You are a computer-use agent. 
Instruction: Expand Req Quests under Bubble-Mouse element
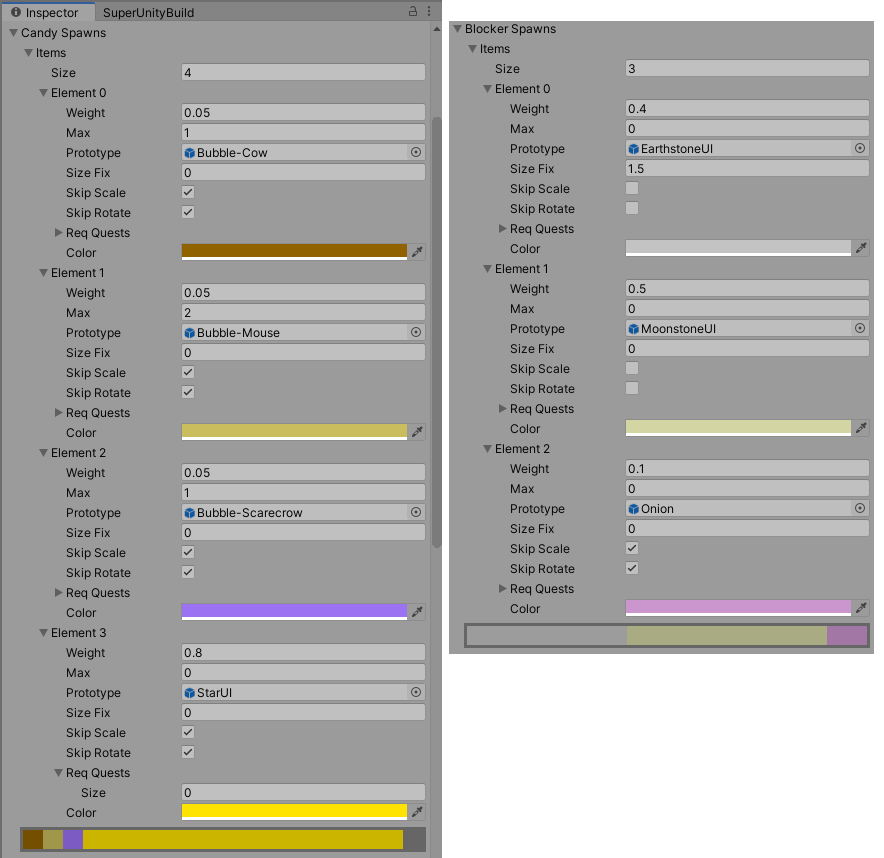(58, 413)
